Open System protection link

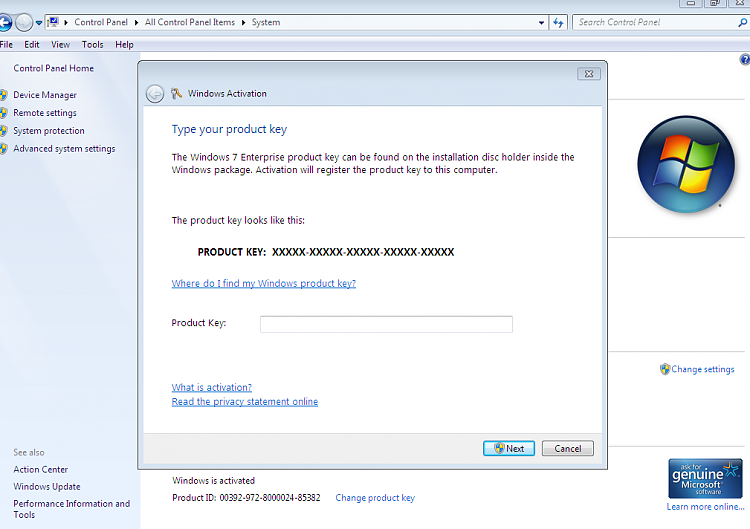49,131
